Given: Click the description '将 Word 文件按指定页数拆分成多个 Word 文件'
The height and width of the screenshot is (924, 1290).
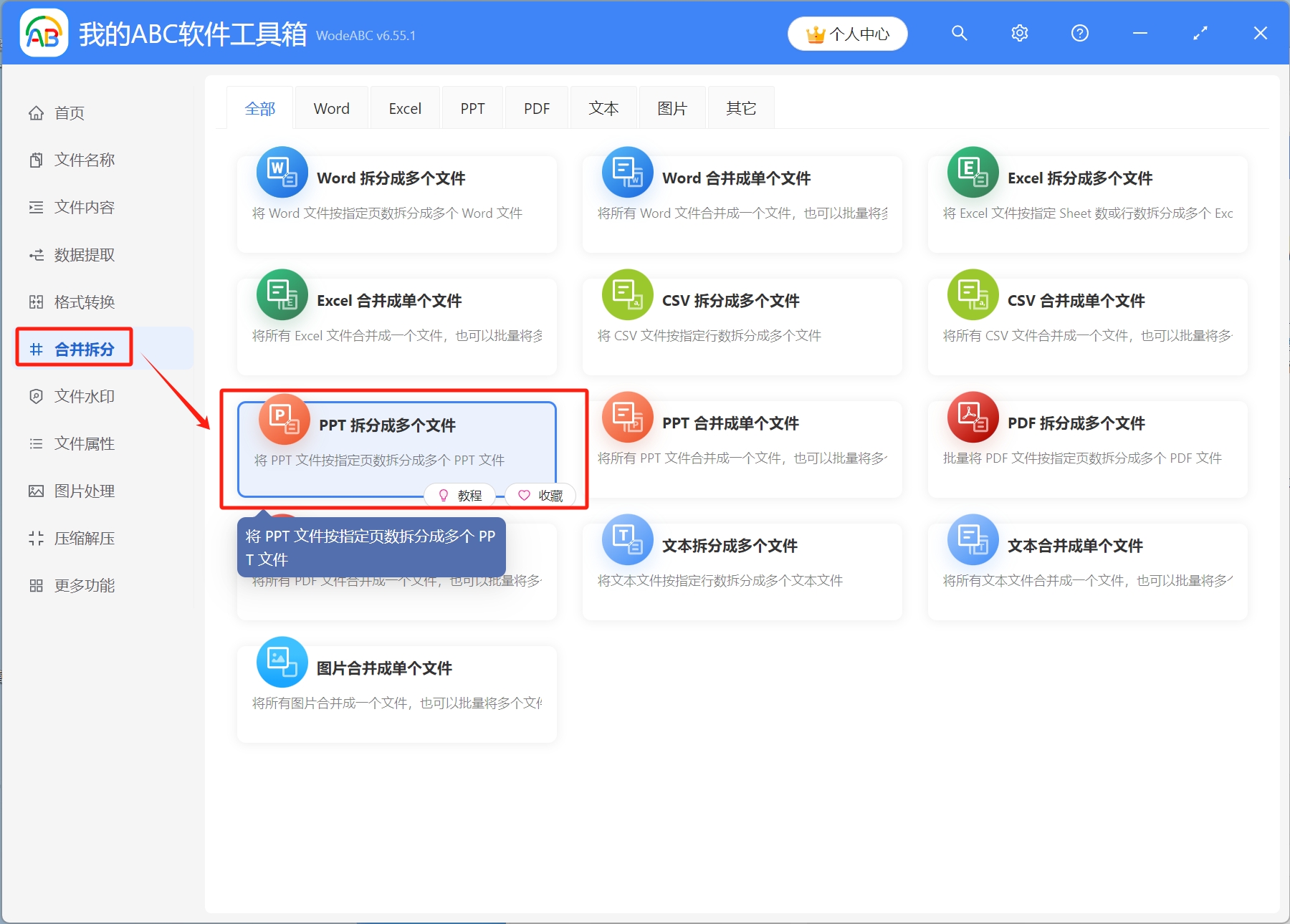Looking at the screenshot, I should coord(387,213).
